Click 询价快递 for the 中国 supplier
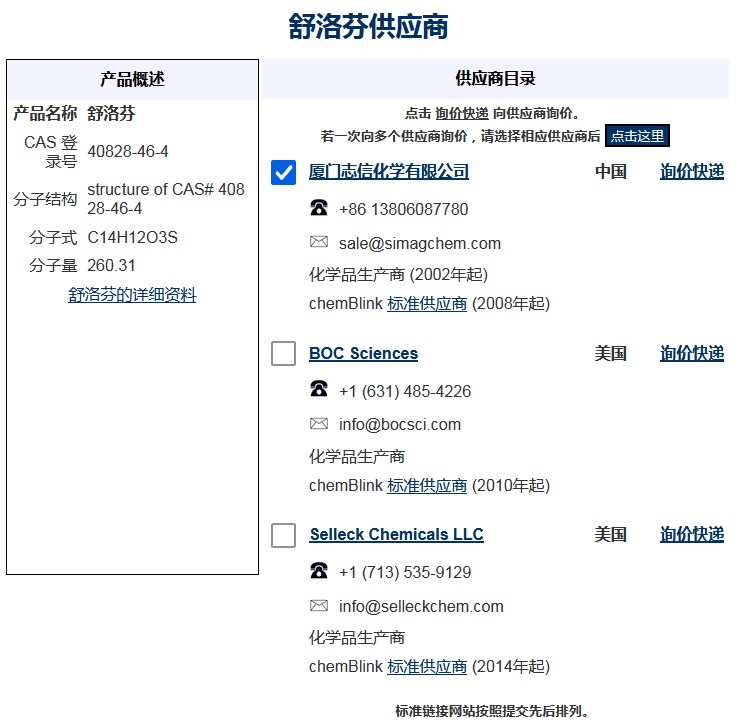This screenshot has width=736, height=725. pos(691,172)
